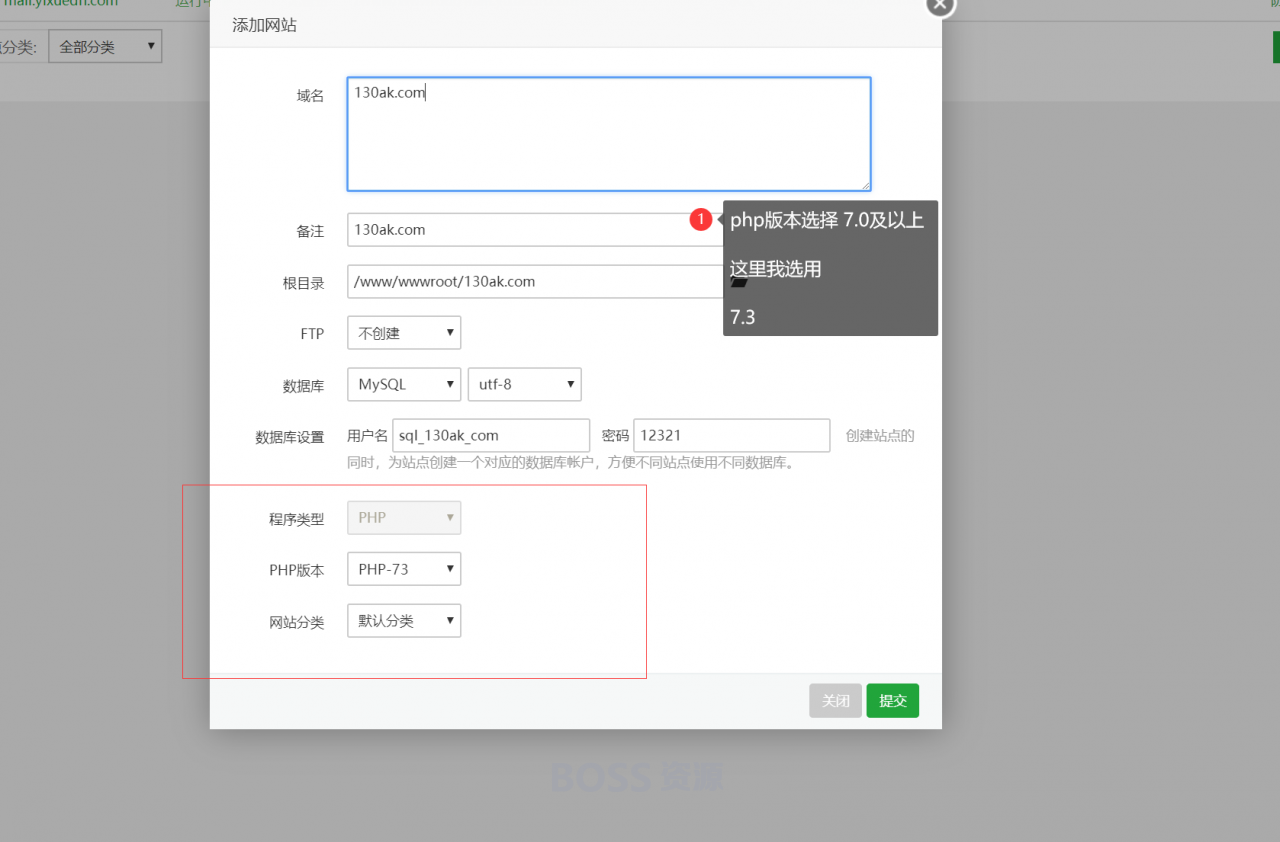Click the FTP label
This screenshot has height=842, width=1280.
(x=312, y=334)
